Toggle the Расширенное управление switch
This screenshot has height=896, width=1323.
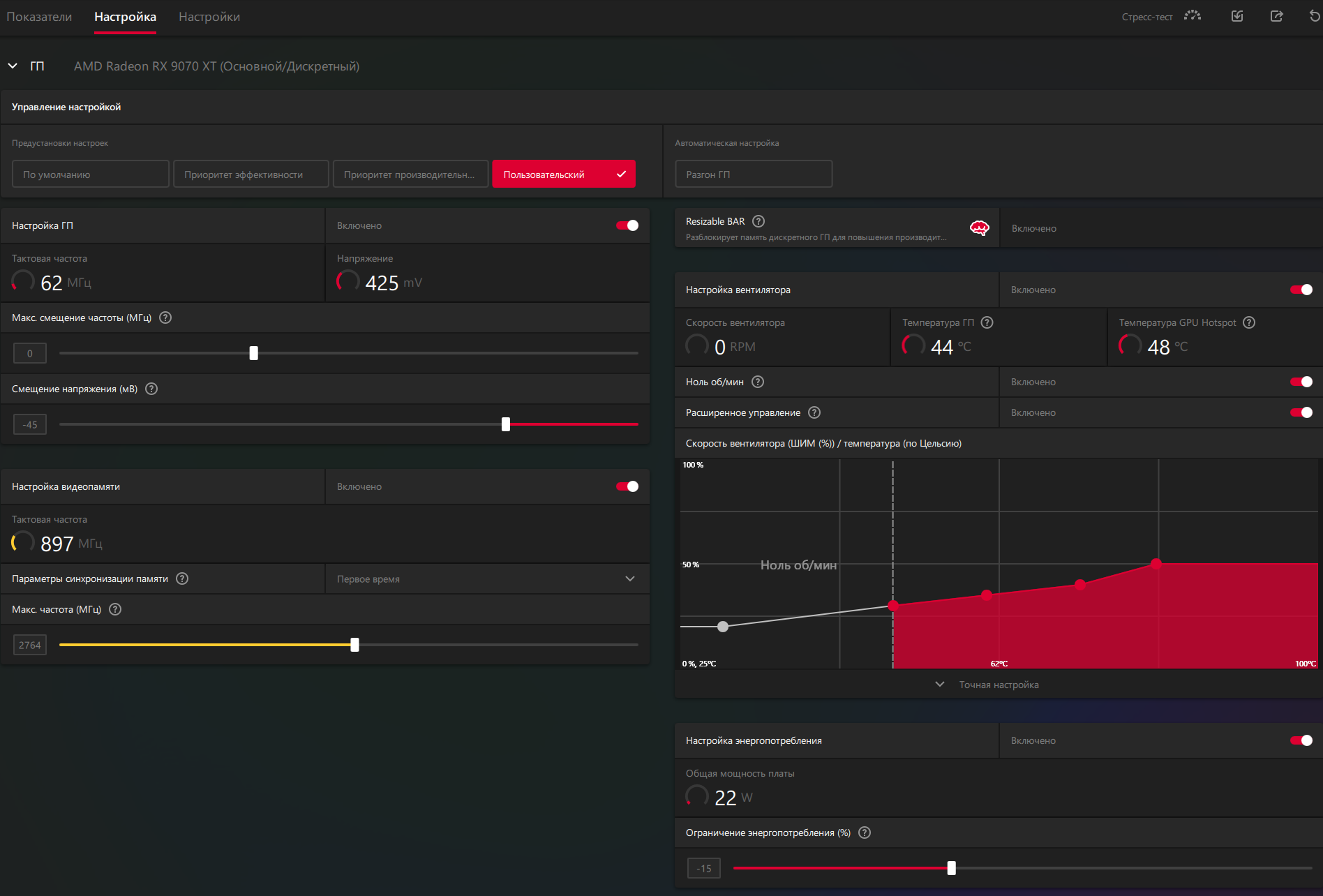pyautogui.click(x=1301, y=412)
